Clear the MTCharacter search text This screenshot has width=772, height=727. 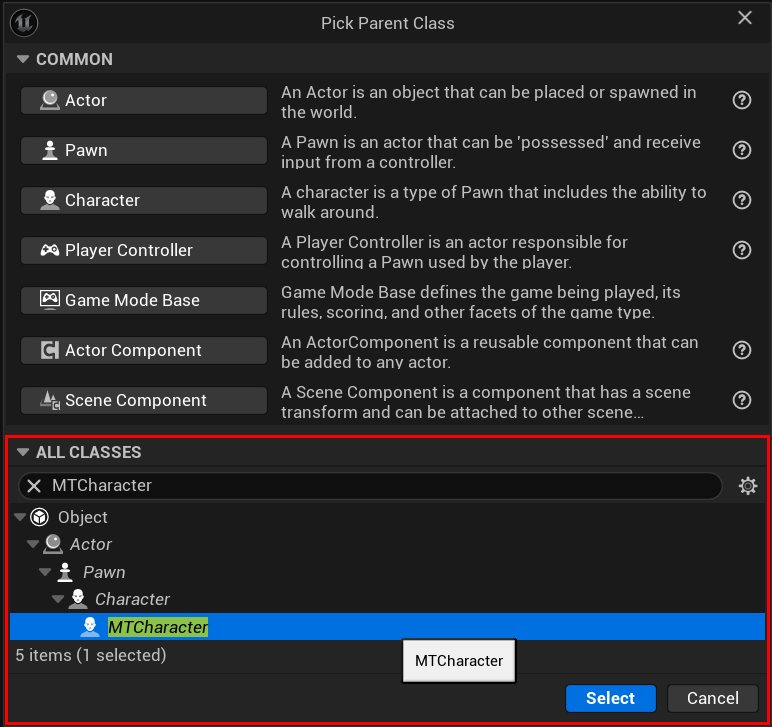point(34,486)
